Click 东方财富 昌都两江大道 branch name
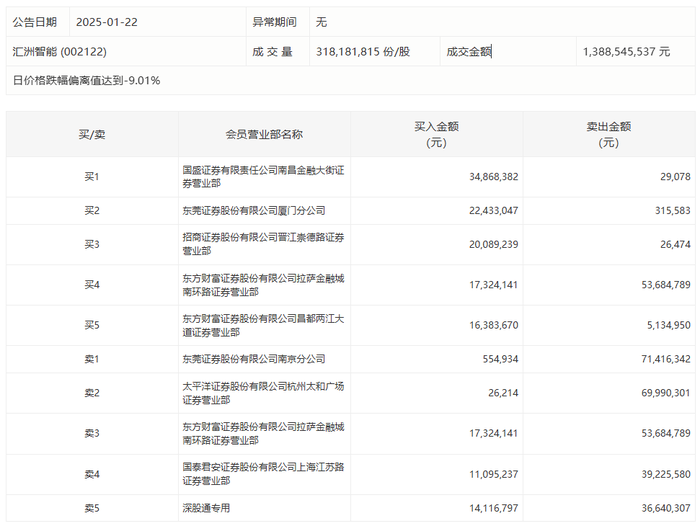 pos(263,325)
